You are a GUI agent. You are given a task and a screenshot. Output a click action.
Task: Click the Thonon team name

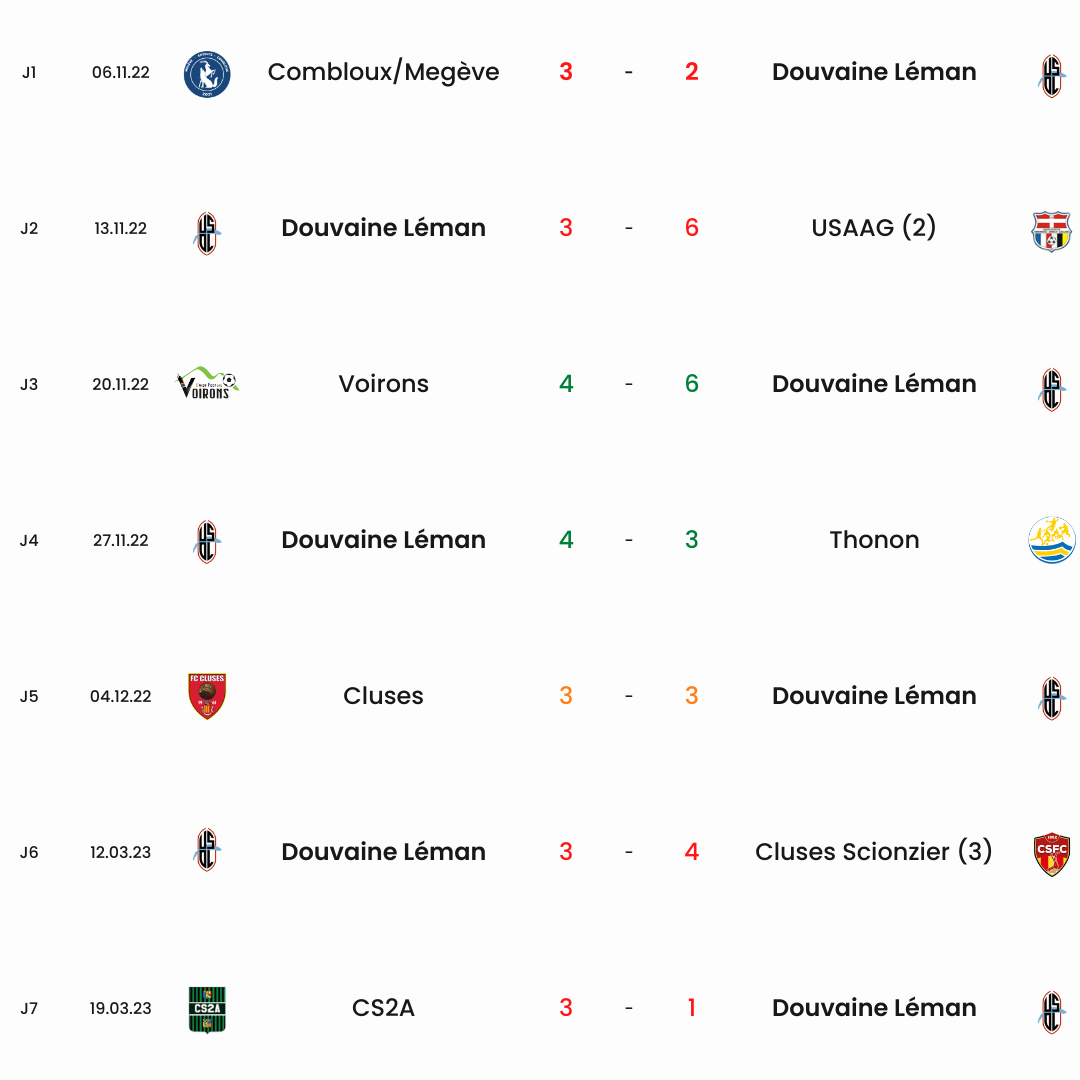click(874, 540)
